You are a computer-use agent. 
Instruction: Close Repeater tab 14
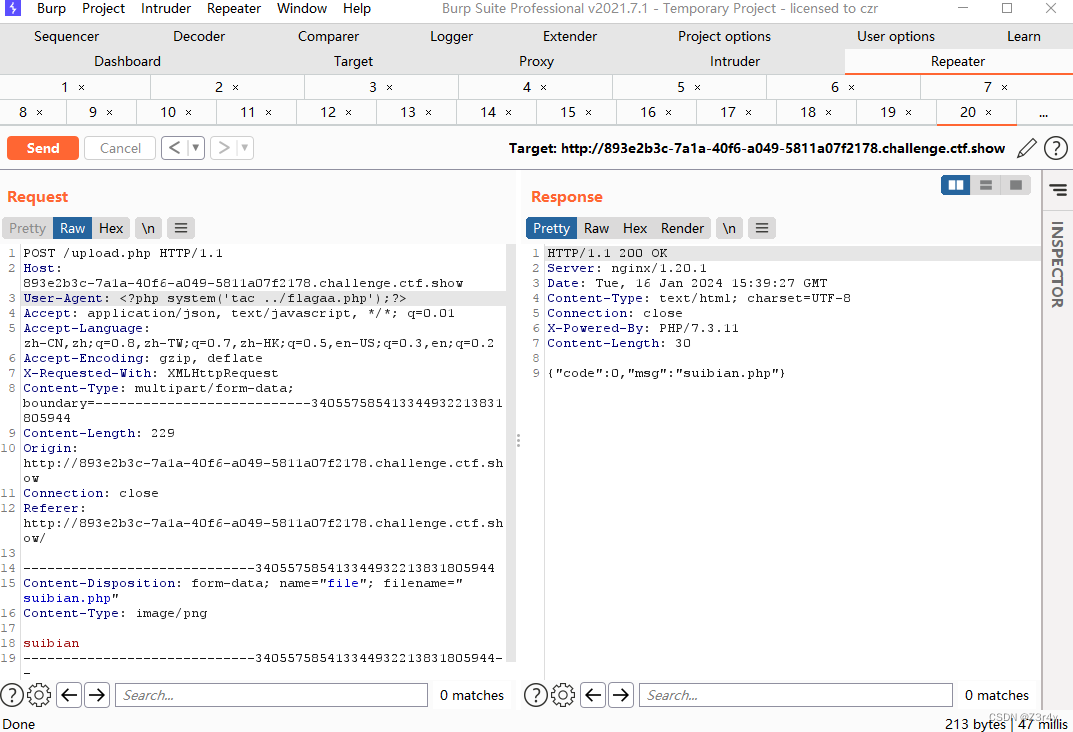(x=508, y=112)
